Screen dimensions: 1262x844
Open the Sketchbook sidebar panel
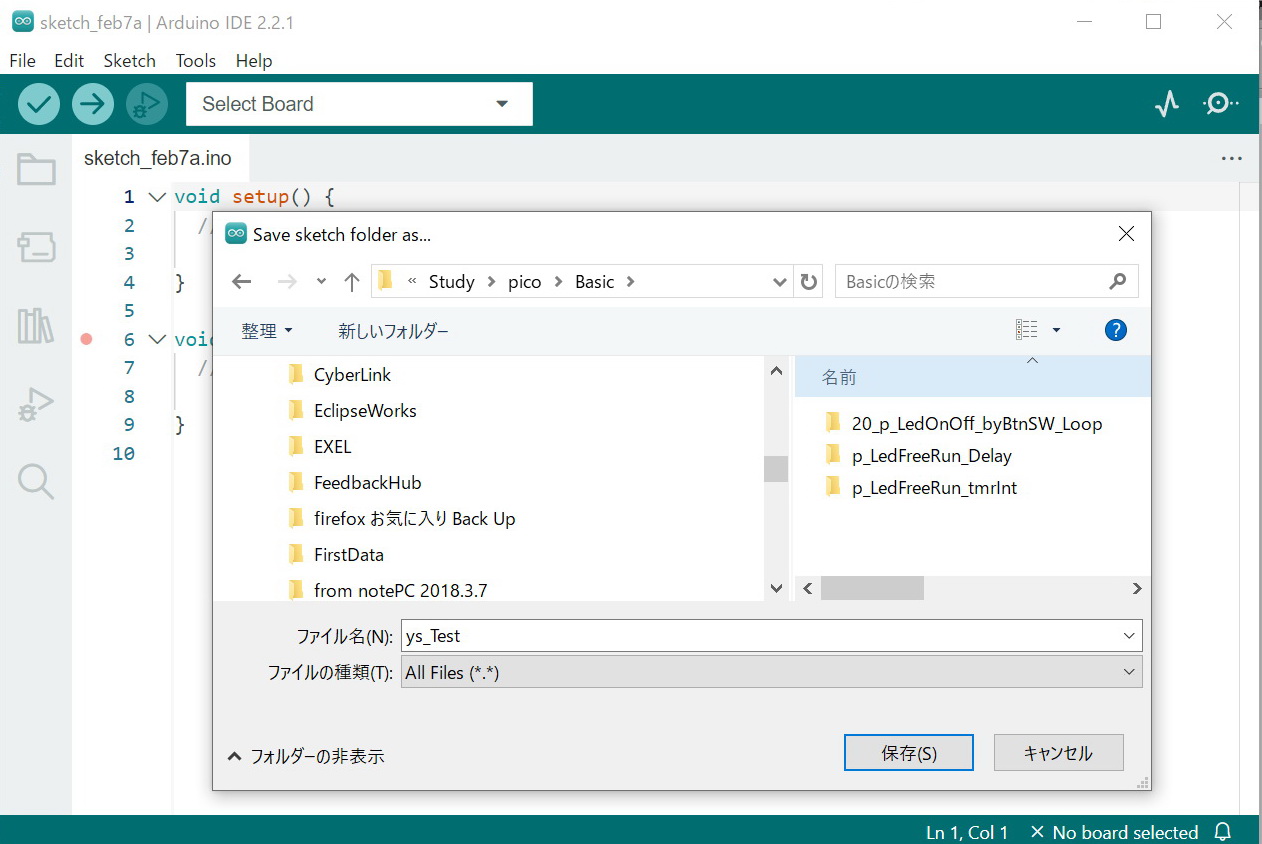[x=36, y=170]
